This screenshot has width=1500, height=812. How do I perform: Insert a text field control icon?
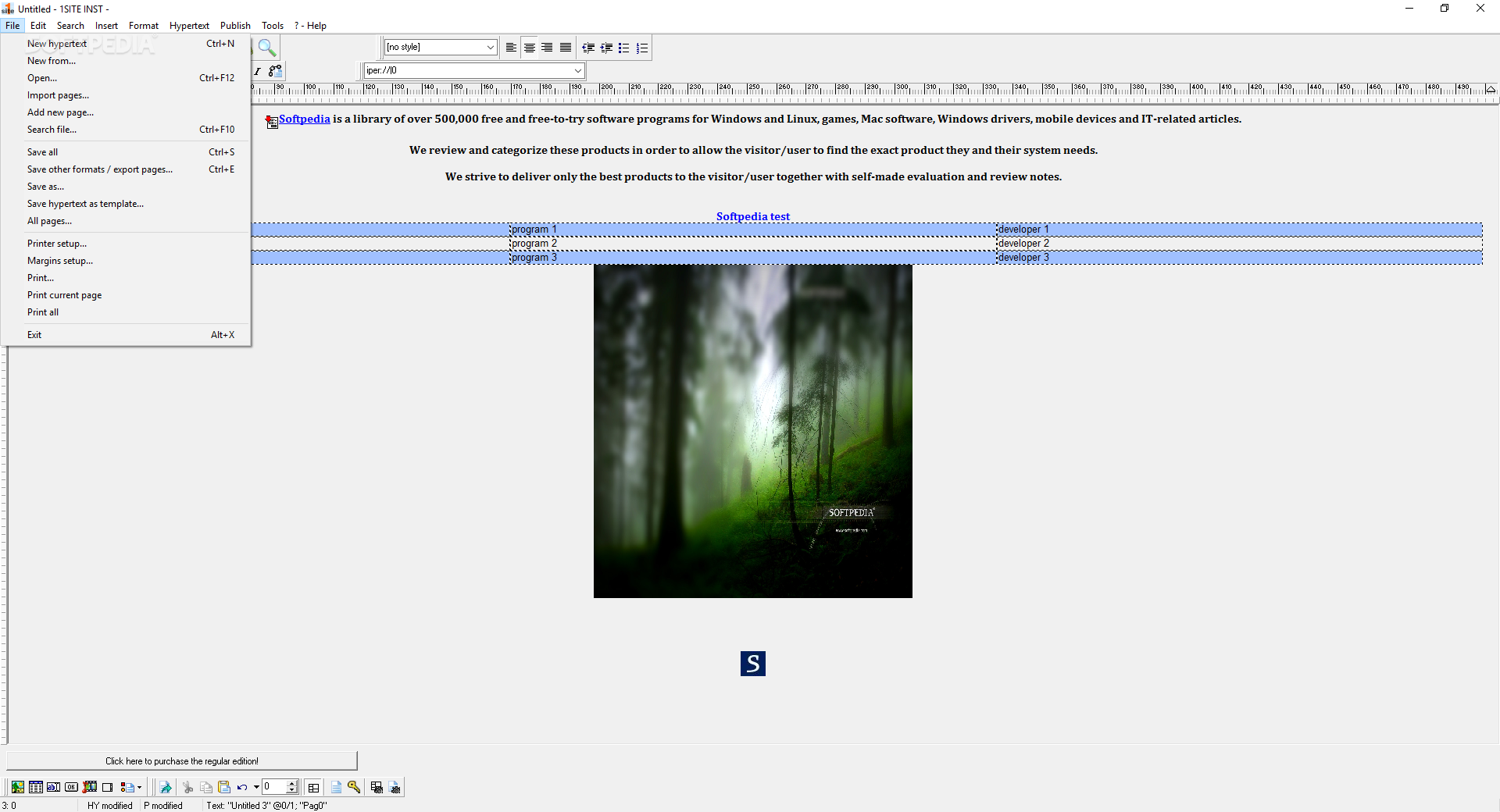[53, 787]
